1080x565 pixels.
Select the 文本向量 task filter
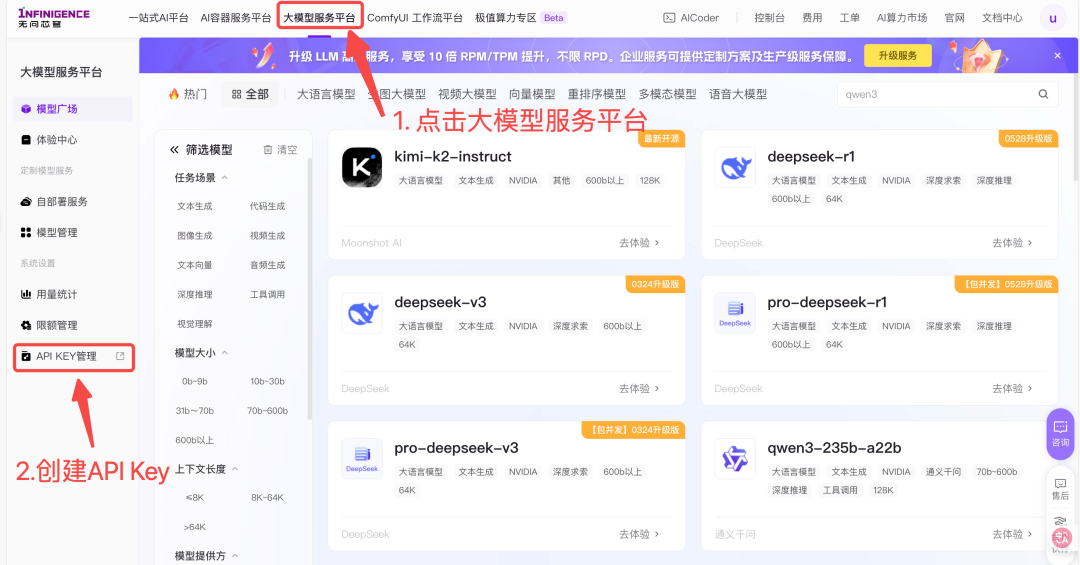click(x=195, y=265)
